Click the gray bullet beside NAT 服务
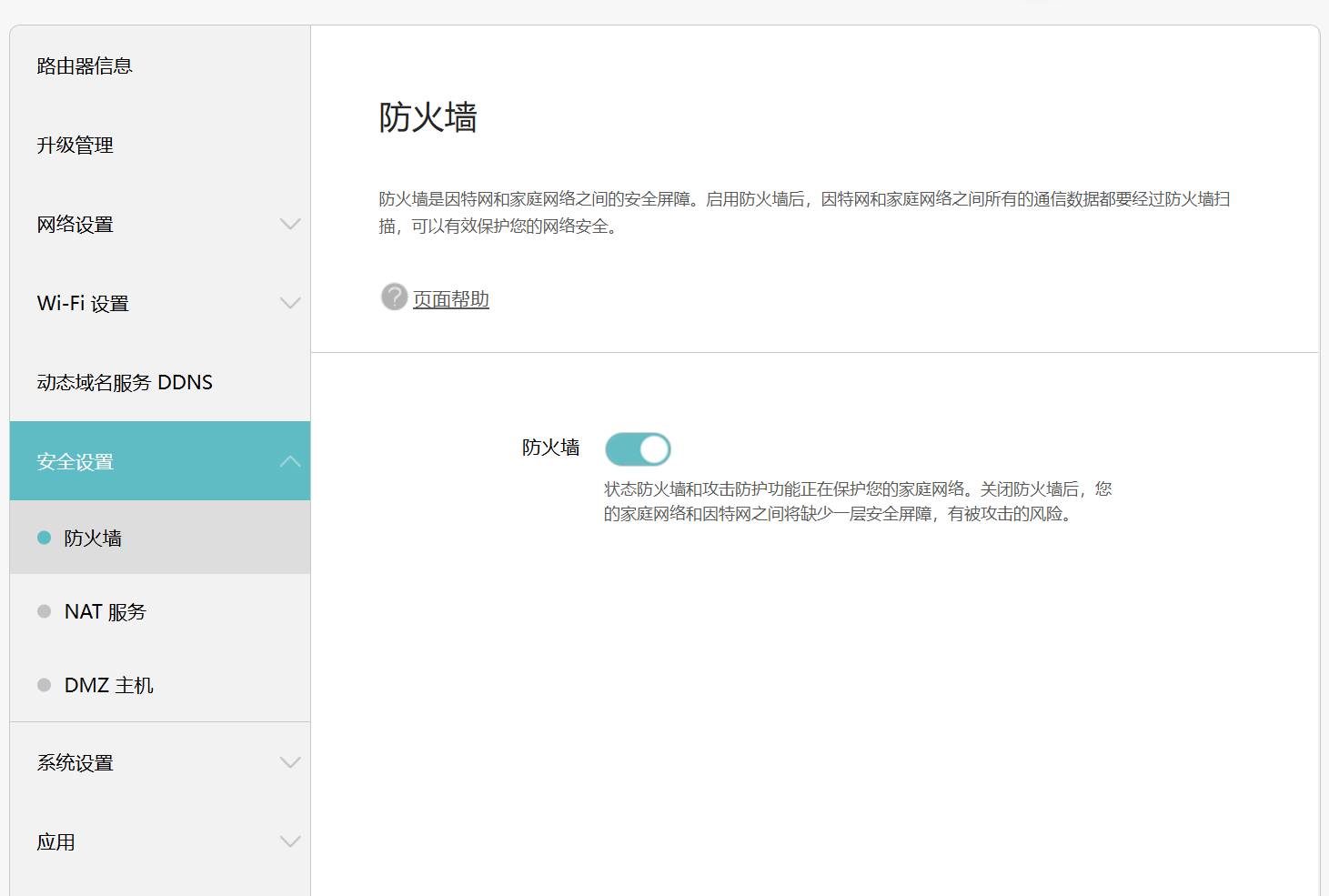Screen dimensions: 1329x896 point(44,611)
